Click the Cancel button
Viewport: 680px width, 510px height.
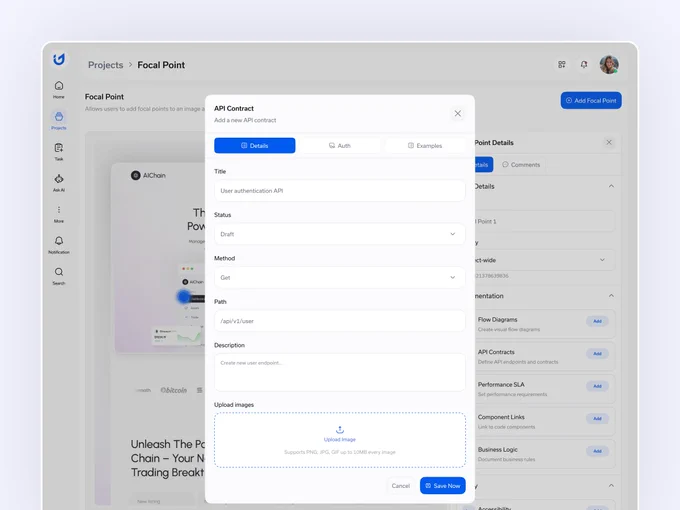400,486
